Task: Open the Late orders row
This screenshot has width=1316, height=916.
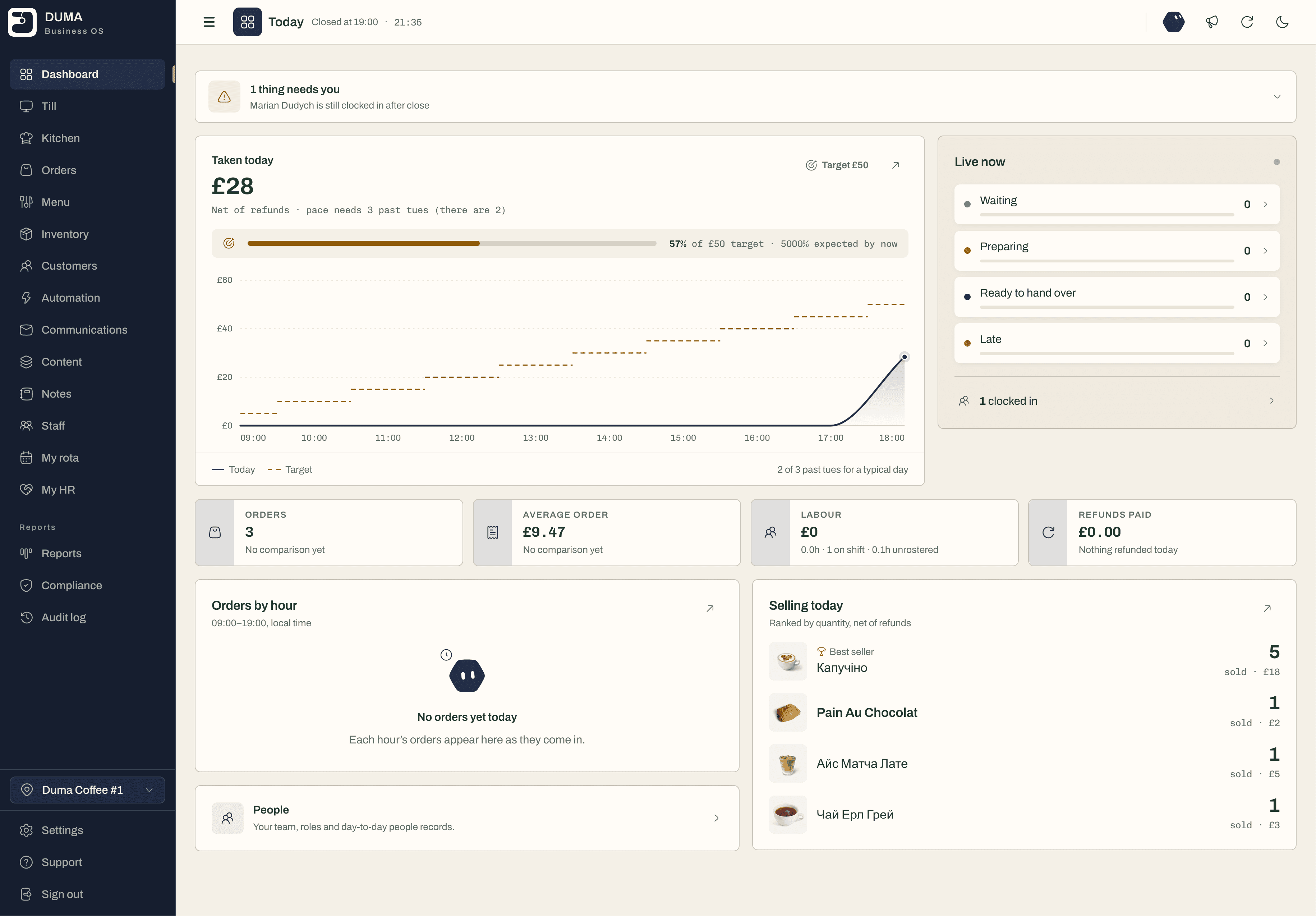Action: 1117,343
